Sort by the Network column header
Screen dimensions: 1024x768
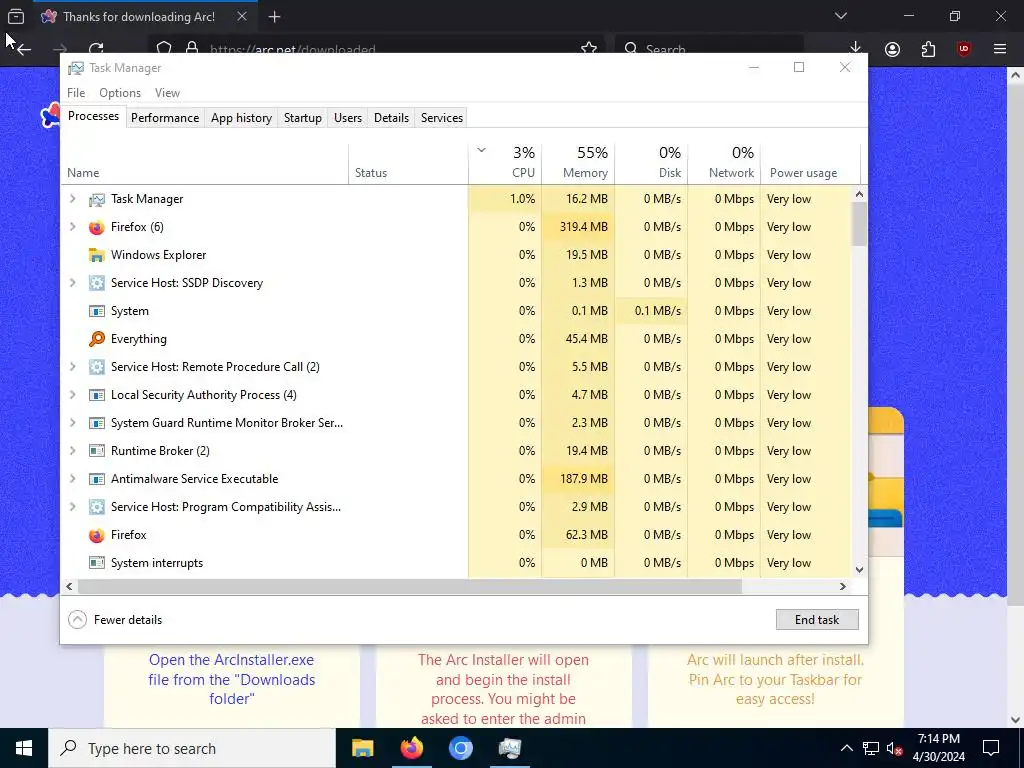pos(724,161)
